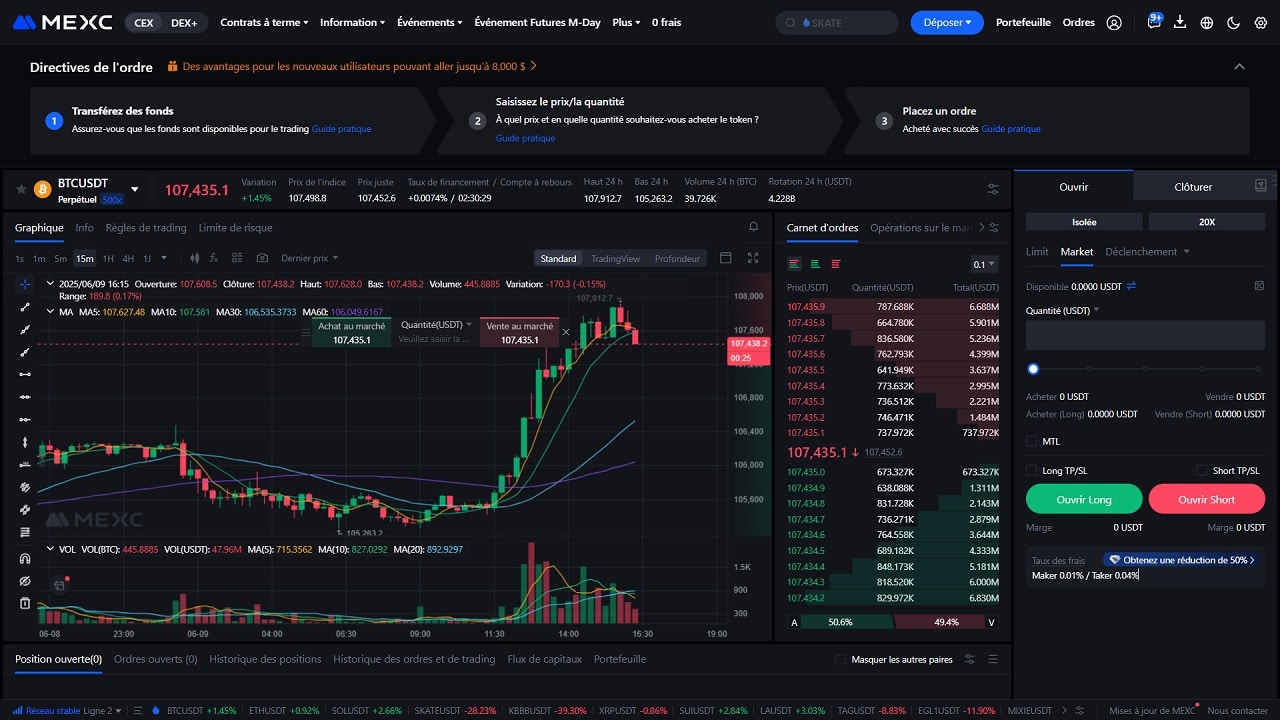Viewport: 1280px width, 720px height.
Task: Collapse Directives de l'ordre panel
Action: click(1239, 67)
